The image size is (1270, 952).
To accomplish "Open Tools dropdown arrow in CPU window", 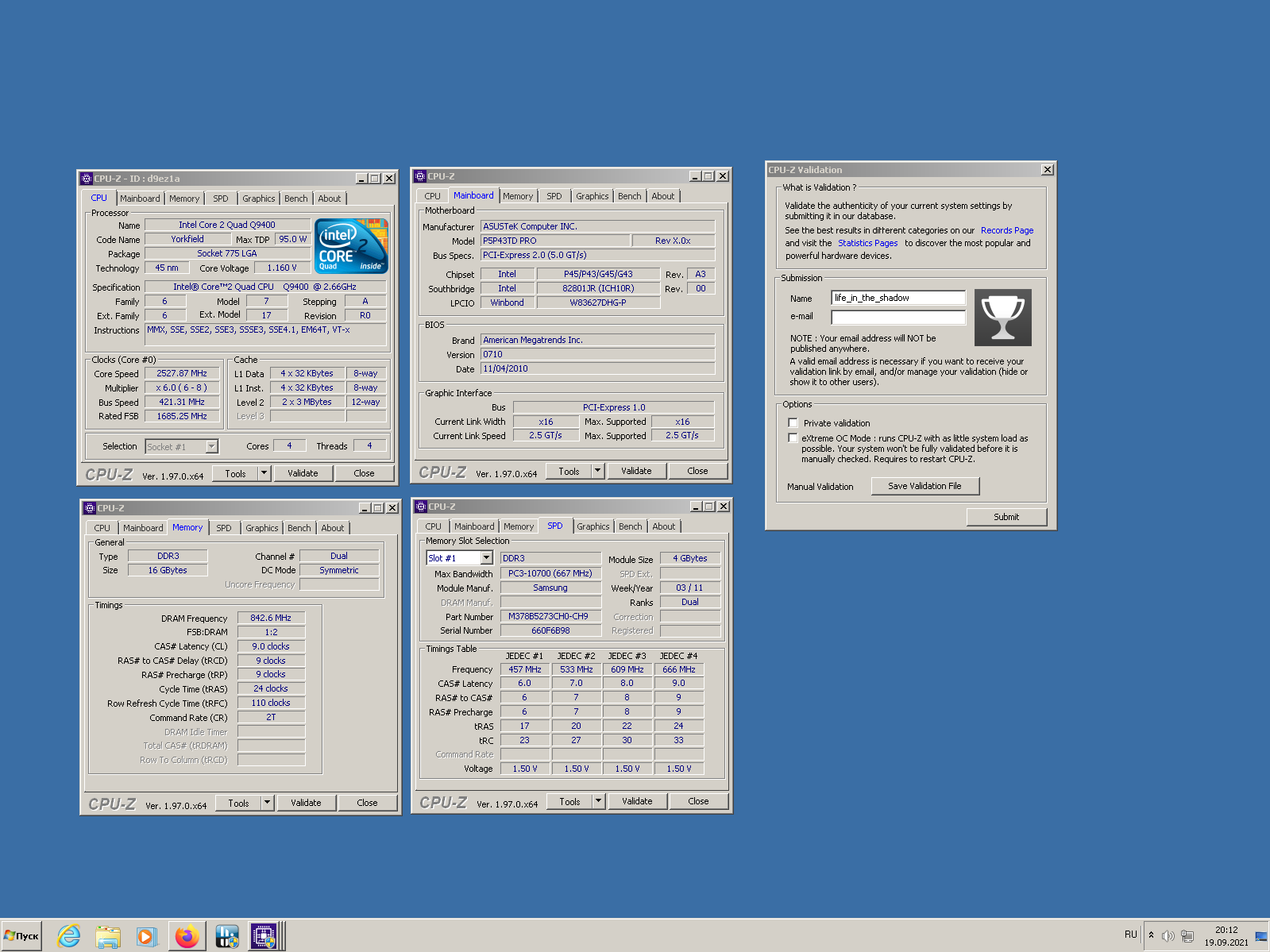I will [264, 473].
